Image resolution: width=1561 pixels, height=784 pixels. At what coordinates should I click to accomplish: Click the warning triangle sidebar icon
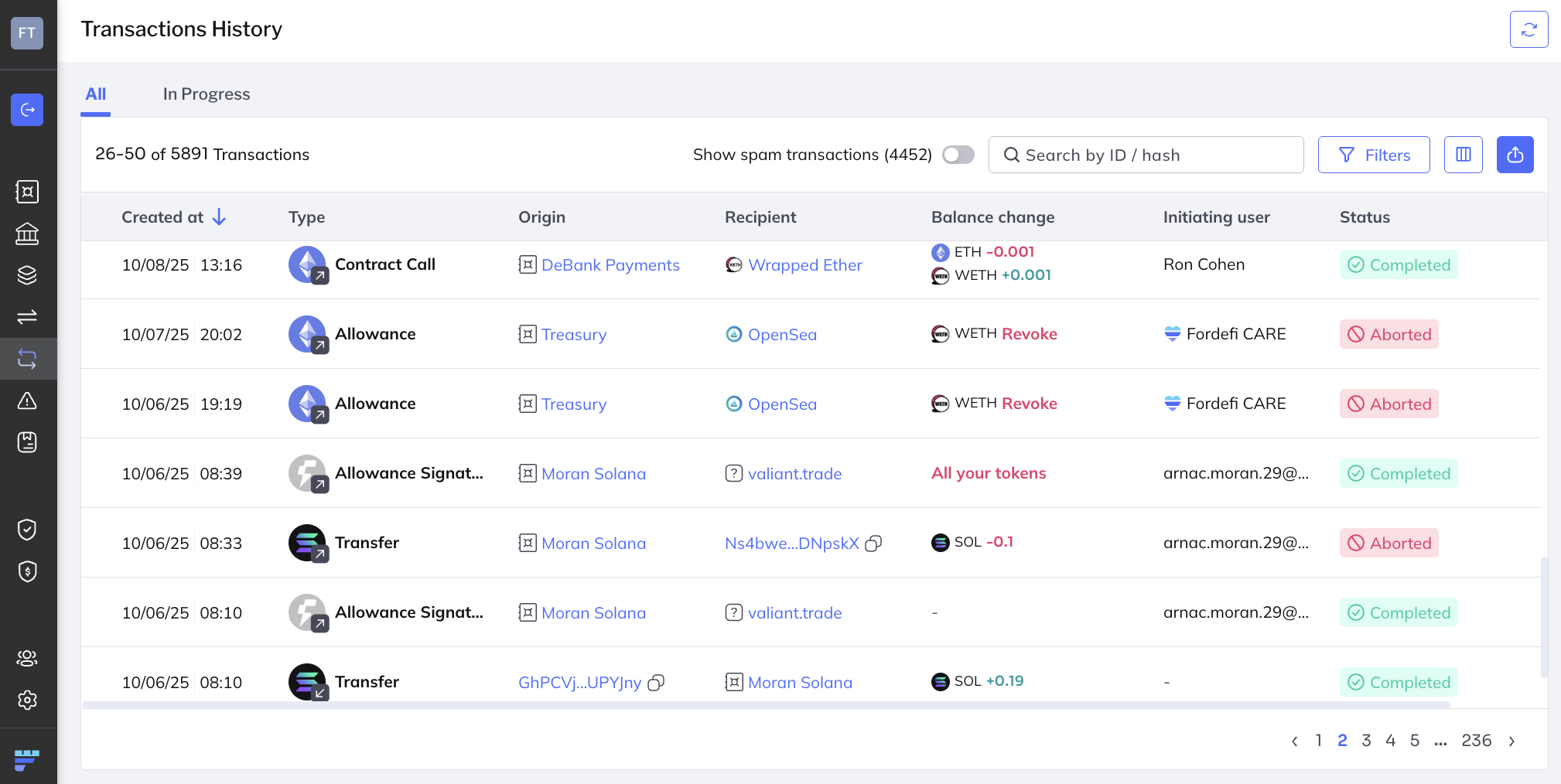click(27, 401)
